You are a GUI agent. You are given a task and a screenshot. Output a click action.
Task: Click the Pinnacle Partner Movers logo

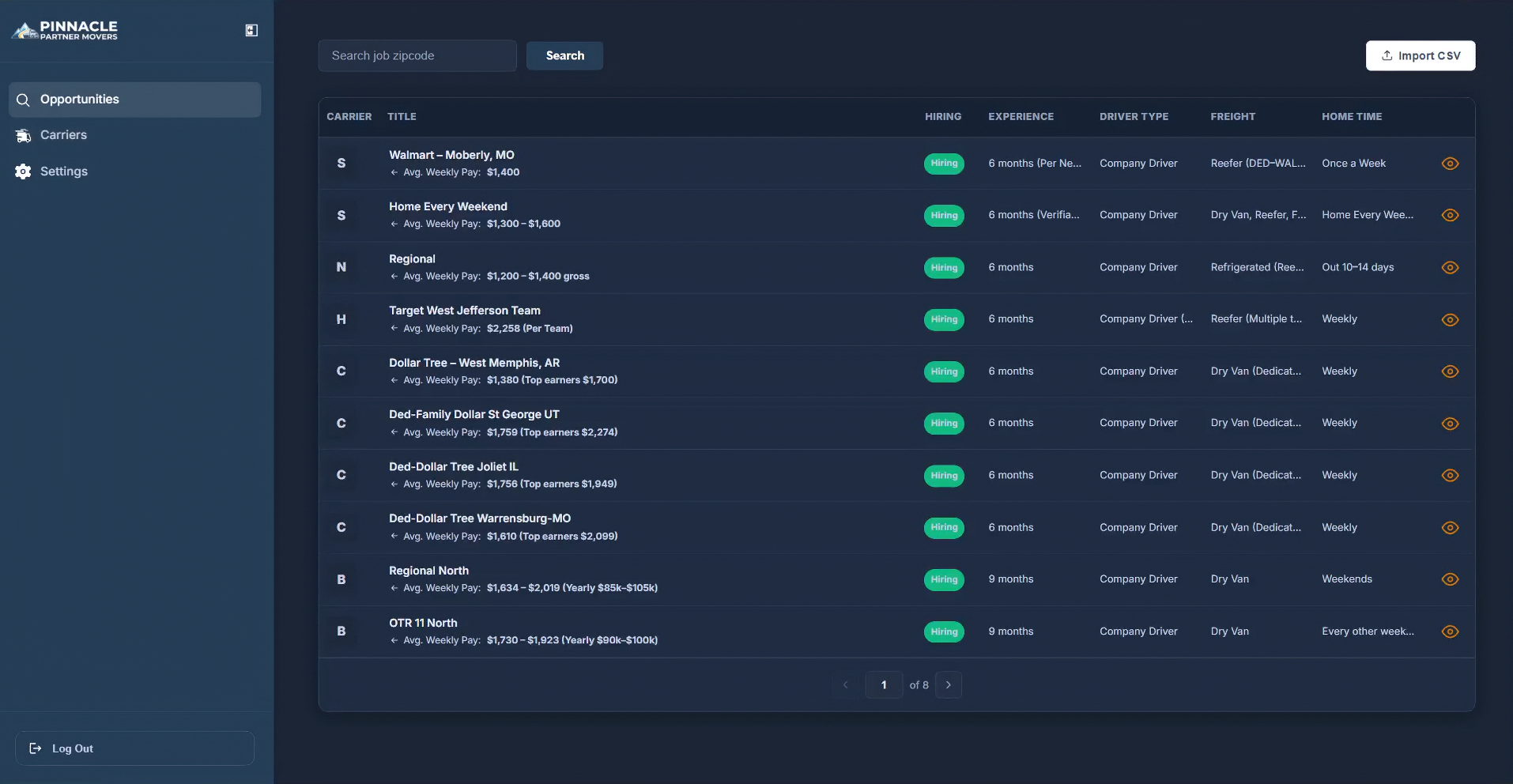coord(65,30)
